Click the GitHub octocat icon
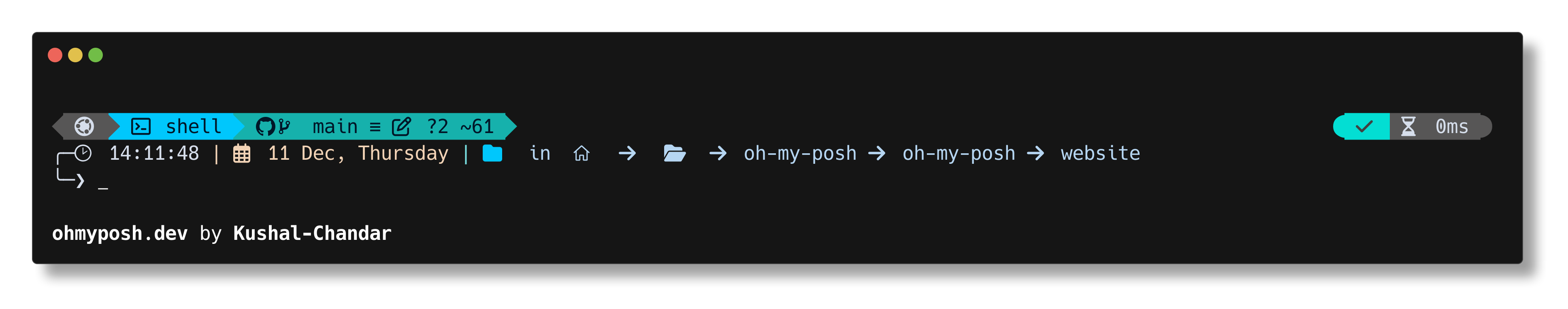This screenshot has width=1568, height=309. [265, 127]
